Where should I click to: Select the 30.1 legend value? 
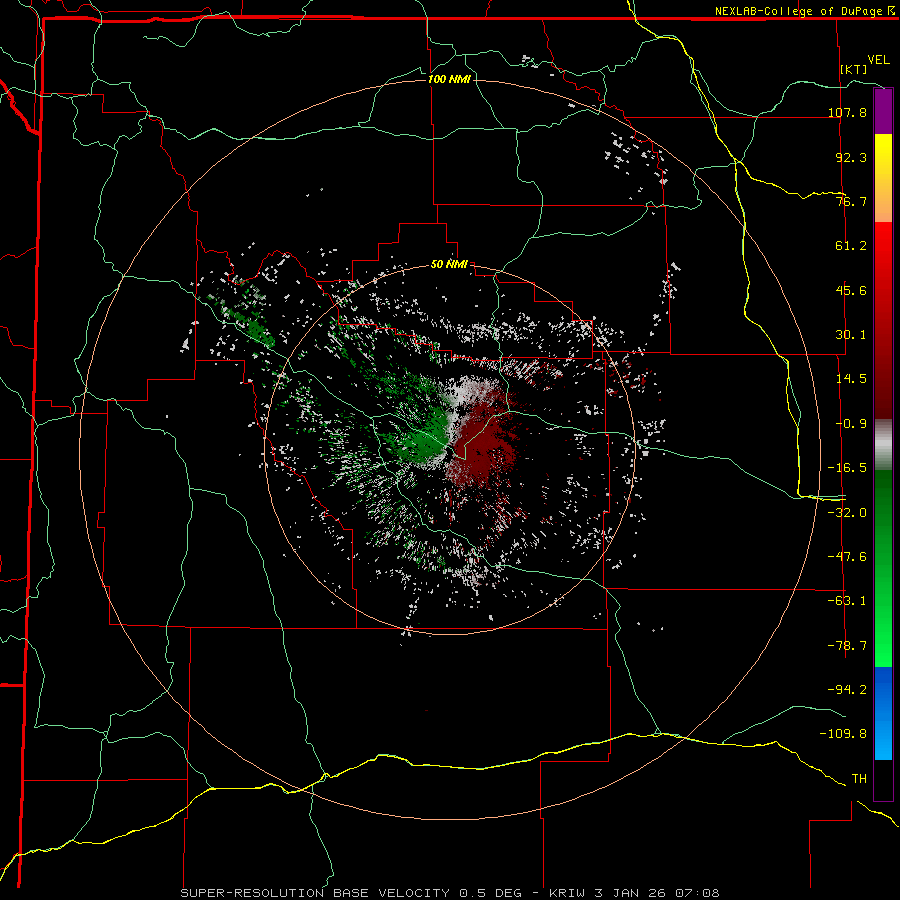pyautogui.click(x=851, y=335)
